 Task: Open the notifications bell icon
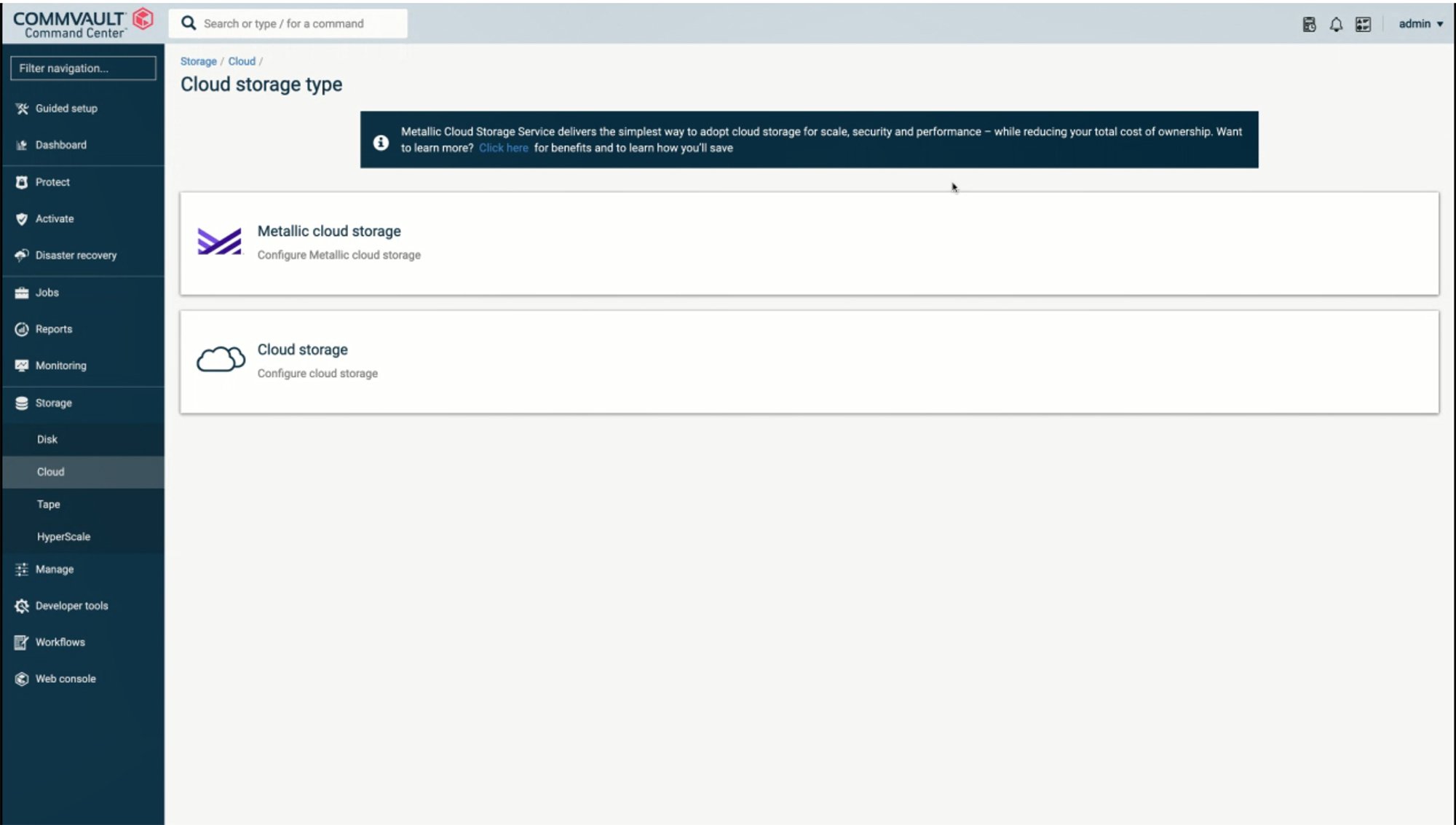(x=1336, y=24)
